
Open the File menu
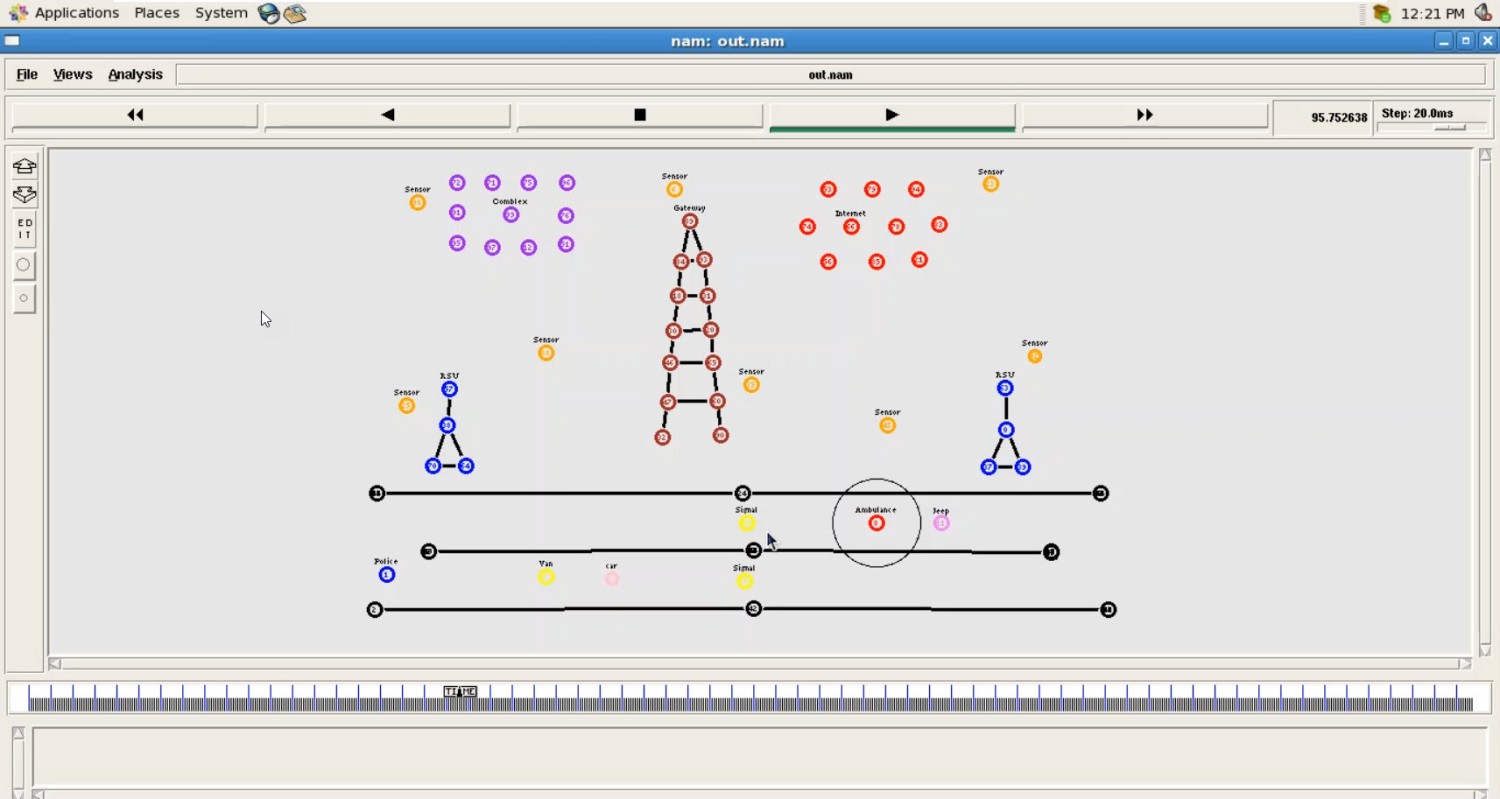click(25, 74)
